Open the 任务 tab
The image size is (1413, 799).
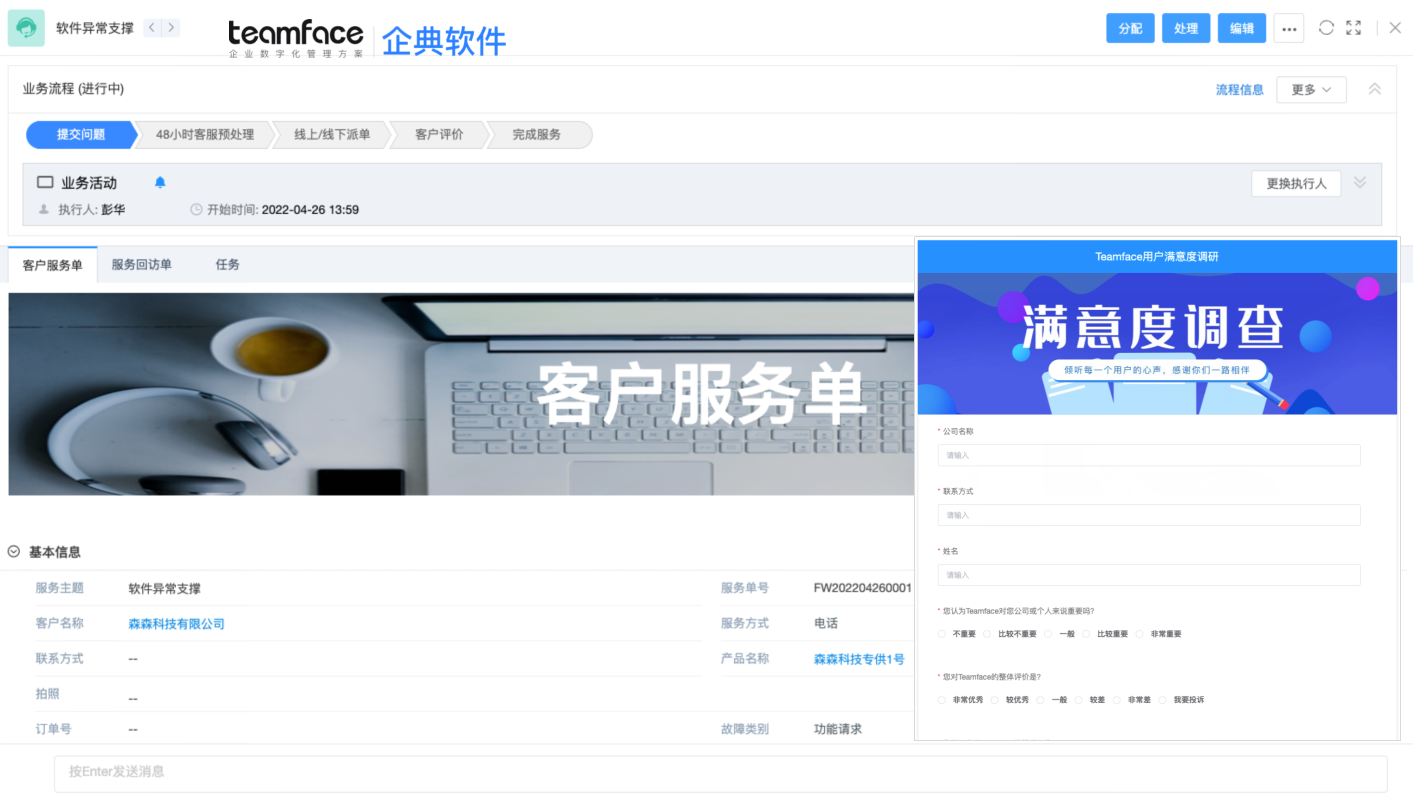227,265
